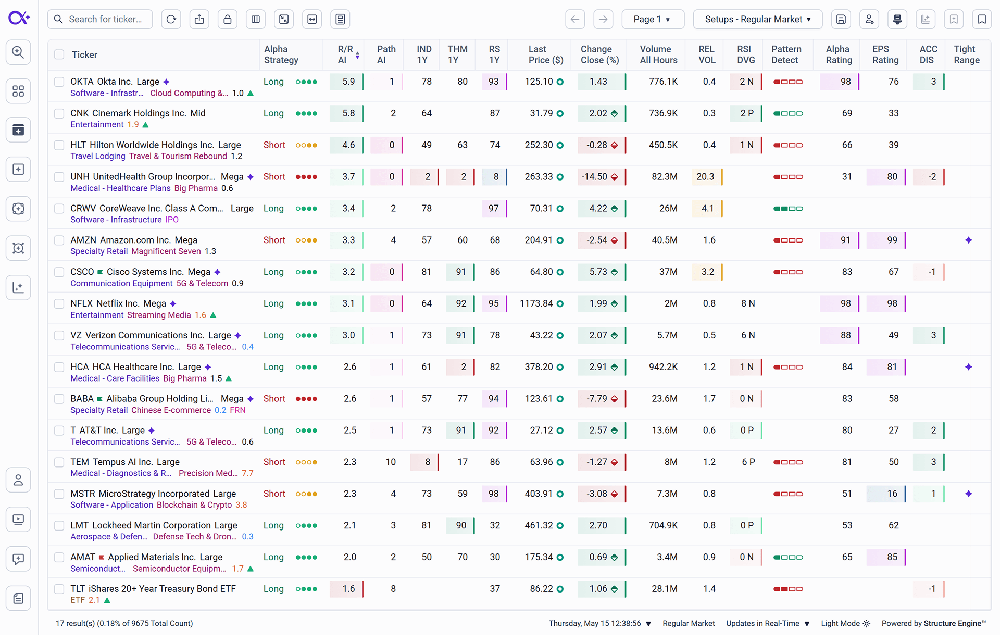This screenshot has height=635, width=1000.
Task: Open the scan frame icon in sidebar
Action: click(x=18, y=248)
